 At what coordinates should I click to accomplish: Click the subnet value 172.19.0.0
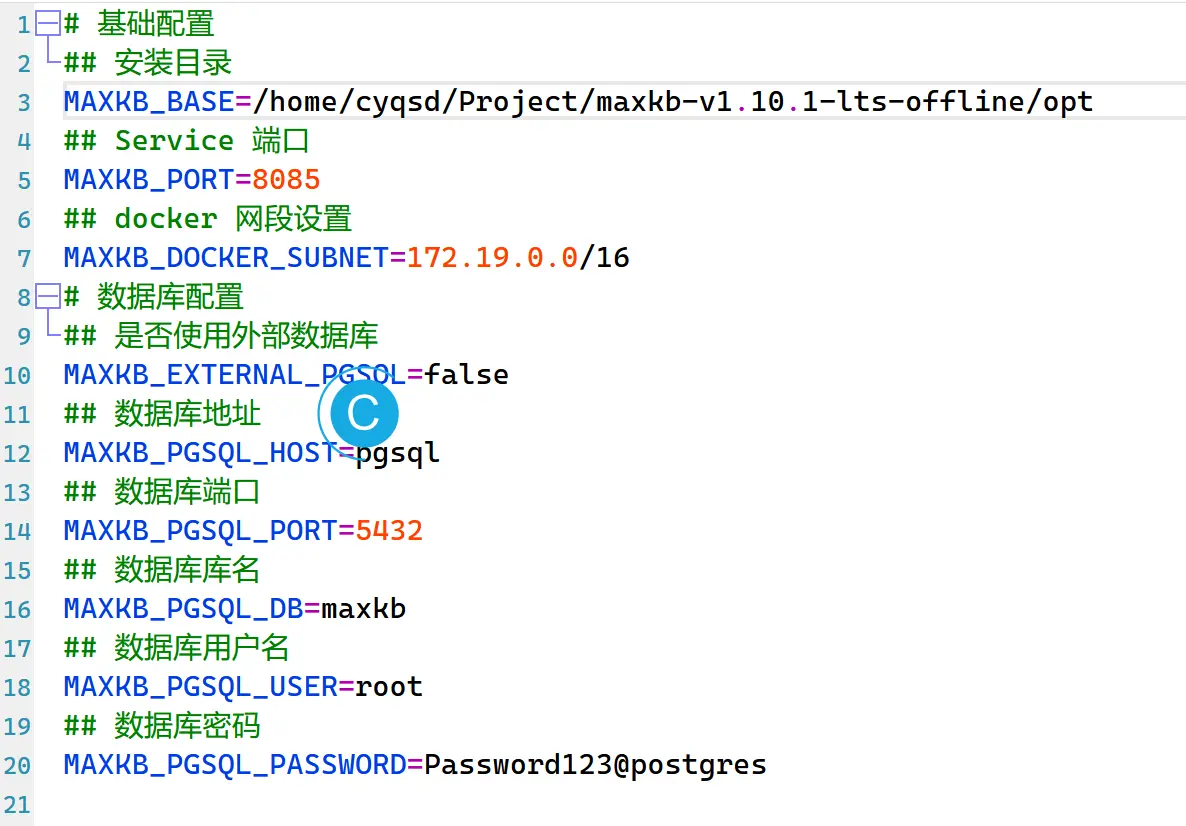click(492, 258)
